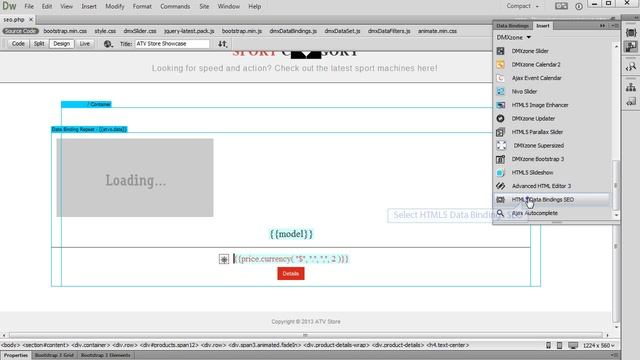Insert an Ajax Event Calendar
This screenshot has height=360, width=640.
click(536, 78)
